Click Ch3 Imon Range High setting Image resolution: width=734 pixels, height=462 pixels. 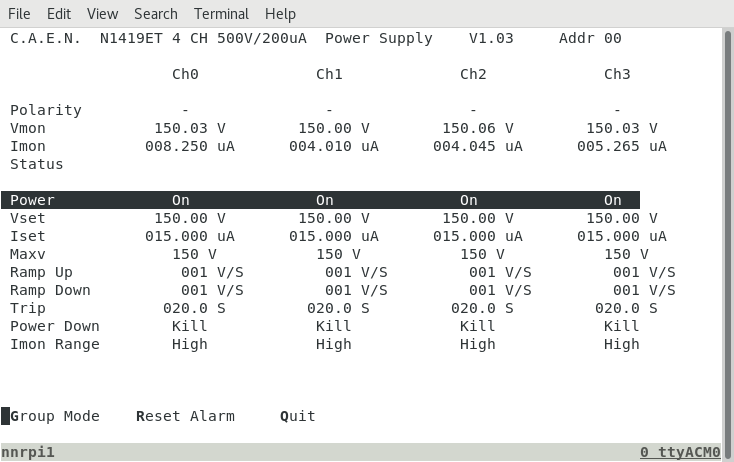click(x=622, y=345)
